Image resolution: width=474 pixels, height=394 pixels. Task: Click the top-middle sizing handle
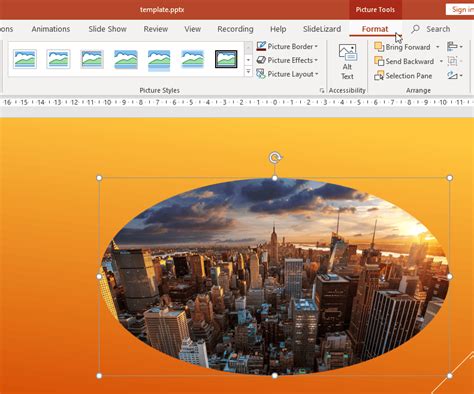[275, 178]
